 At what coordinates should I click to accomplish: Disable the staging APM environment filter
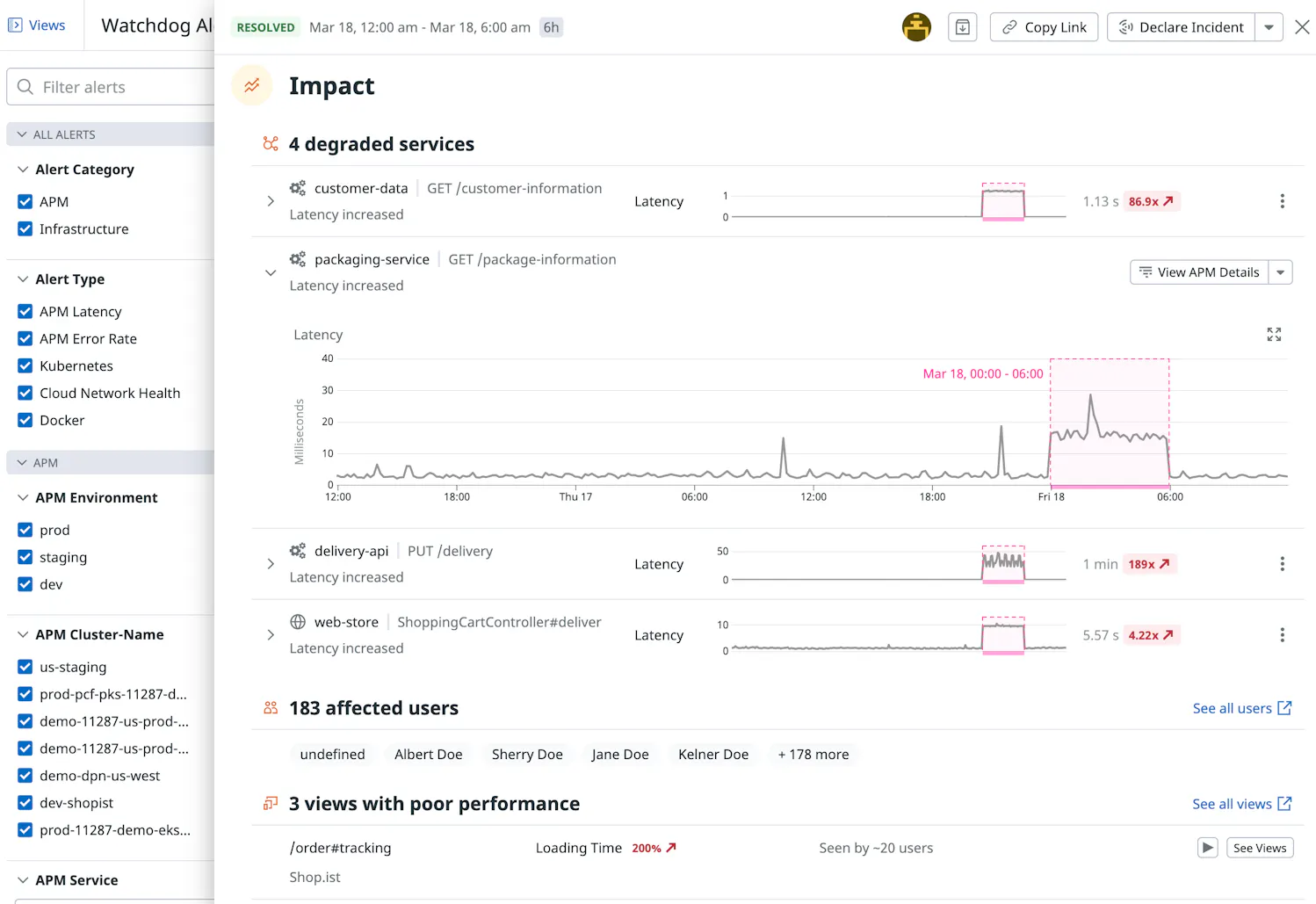pyautogui.click(x=25, y=557)
